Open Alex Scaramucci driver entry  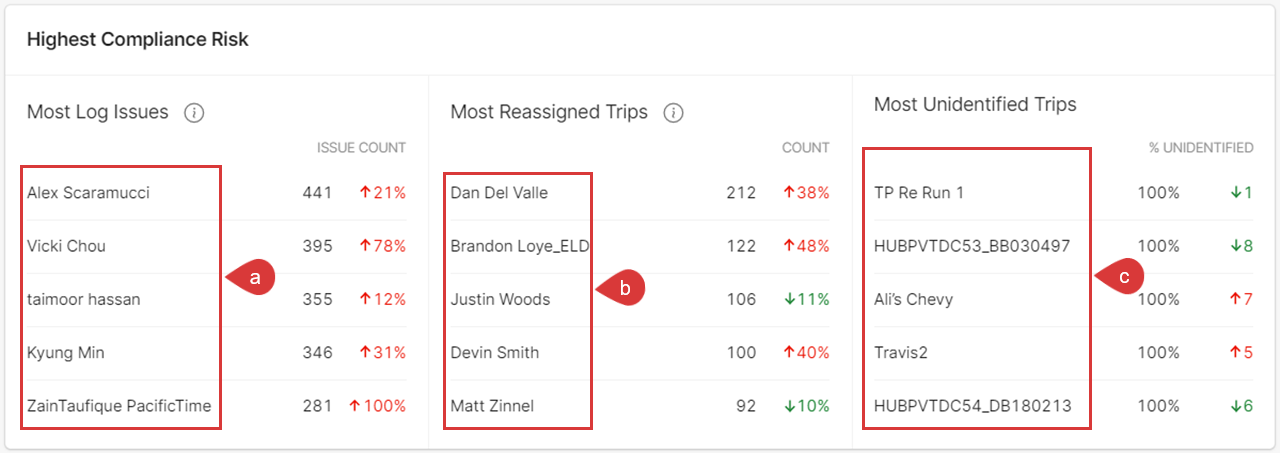tap(88, 193)
